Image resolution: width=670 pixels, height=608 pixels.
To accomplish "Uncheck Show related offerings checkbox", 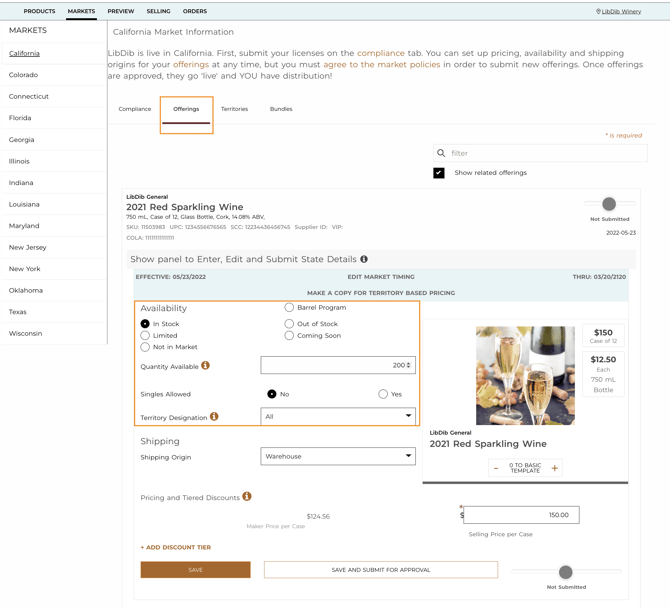I will (439, 173).
